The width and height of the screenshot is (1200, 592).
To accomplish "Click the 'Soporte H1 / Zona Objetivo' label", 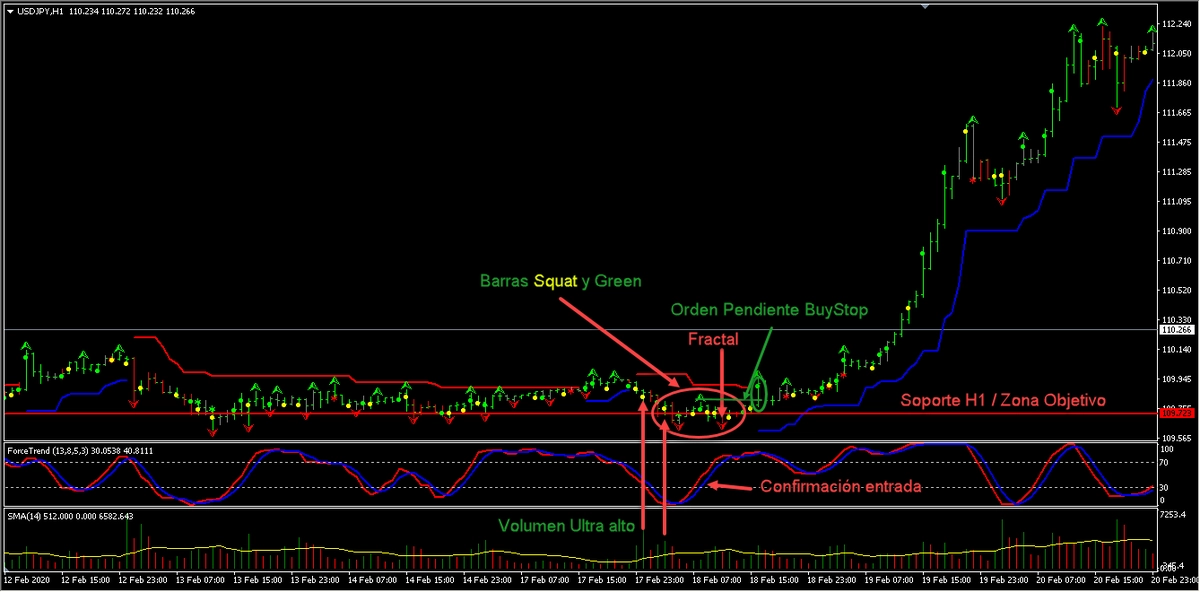I will point(1003,400).
